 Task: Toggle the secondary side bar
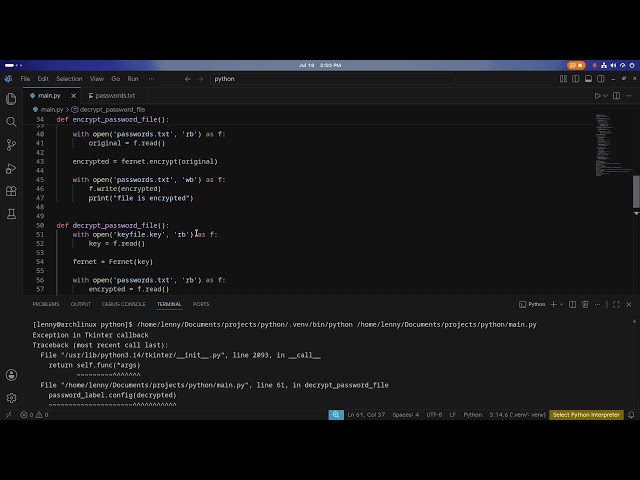tap(600, 79)
